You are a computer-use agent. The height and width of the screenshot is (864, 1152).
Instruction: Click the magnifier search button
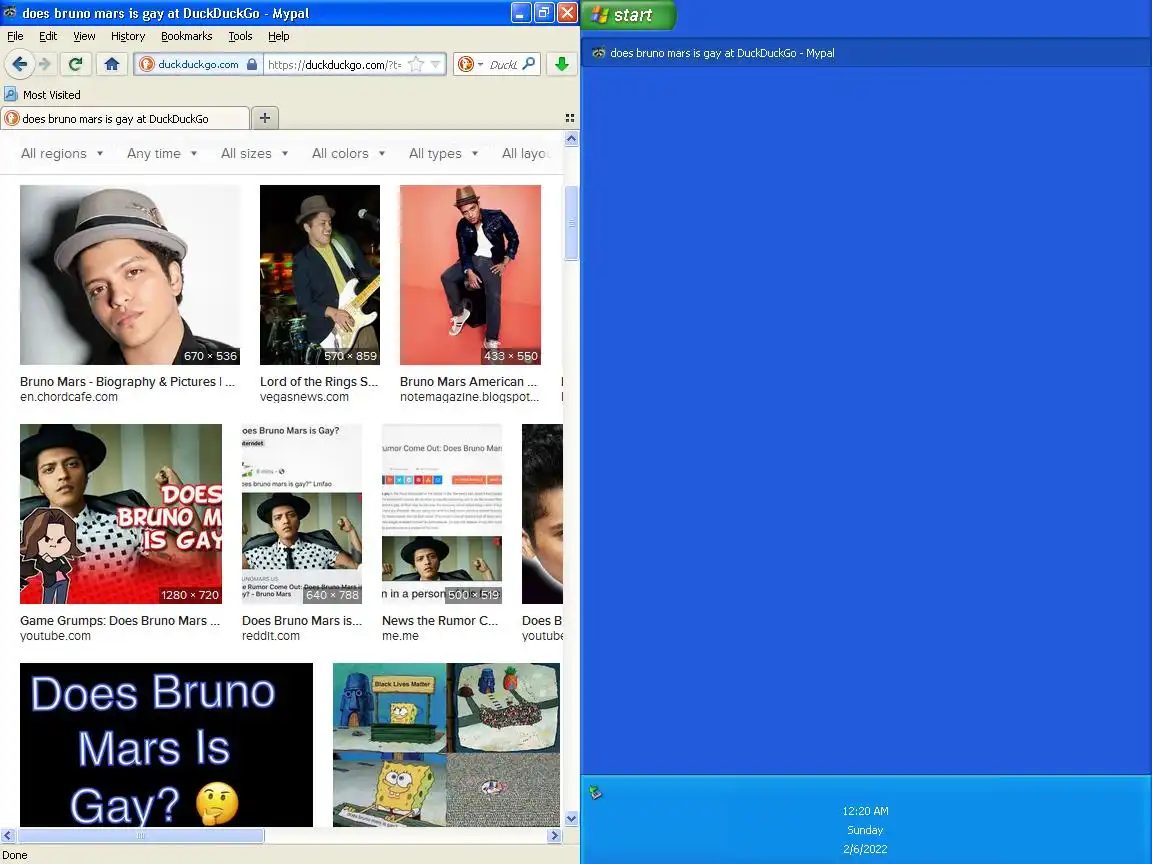tap(529, 64)
